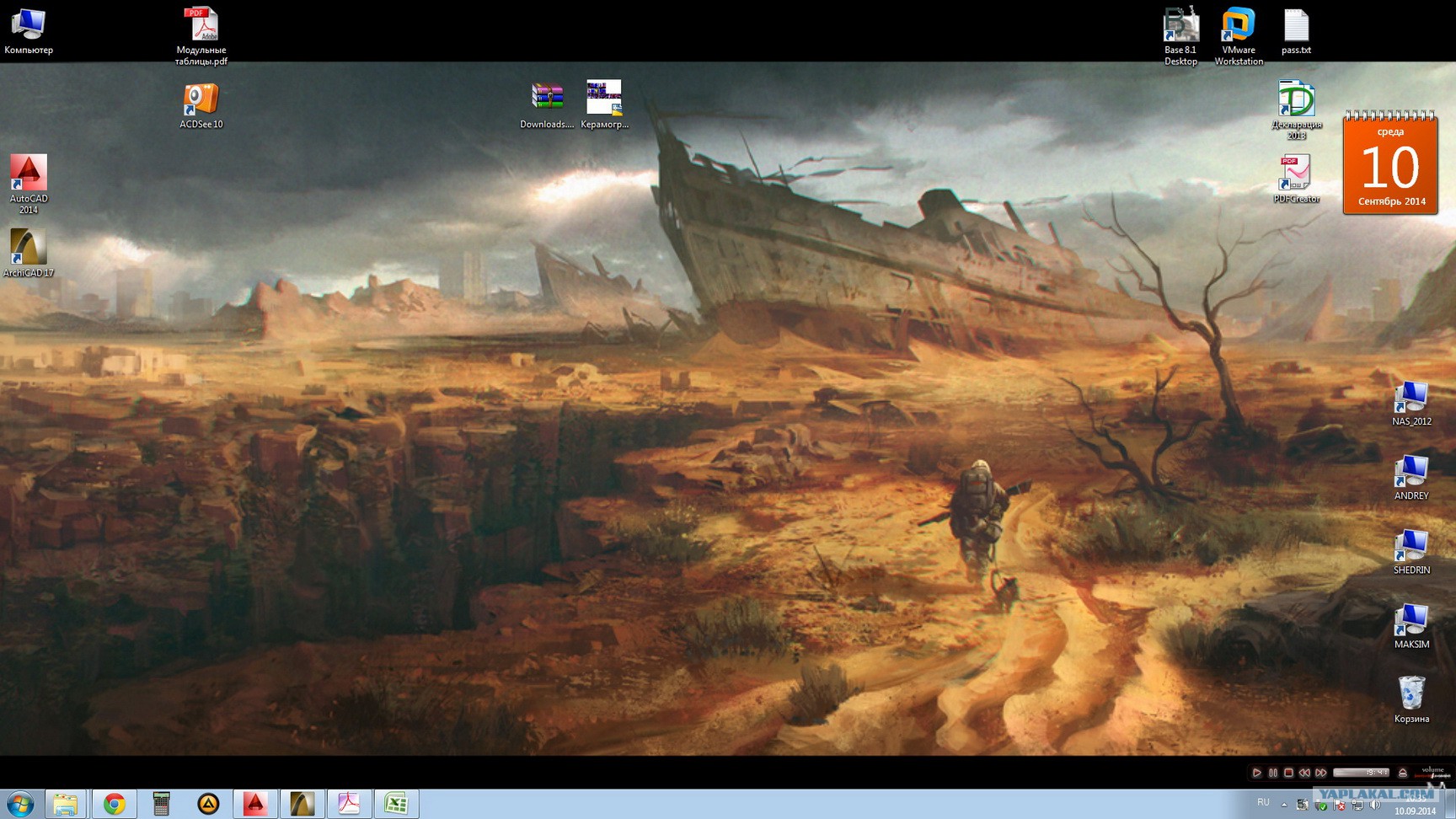Viewport: 1456px width, 819px height.
Task: Switch to AutoCAD on the taskbar
Action: [x=255, y=804]
